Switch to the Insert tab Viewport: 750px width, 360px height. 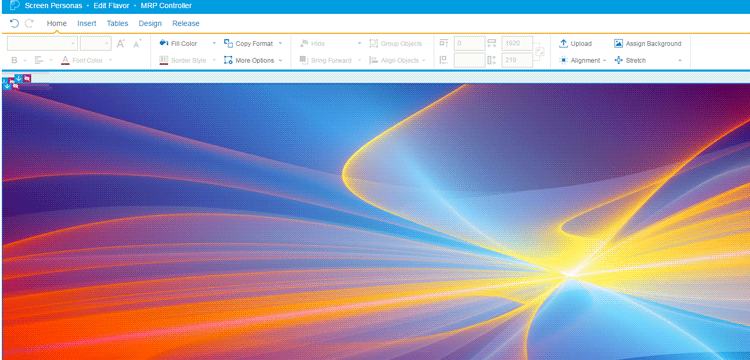(87, 23)
